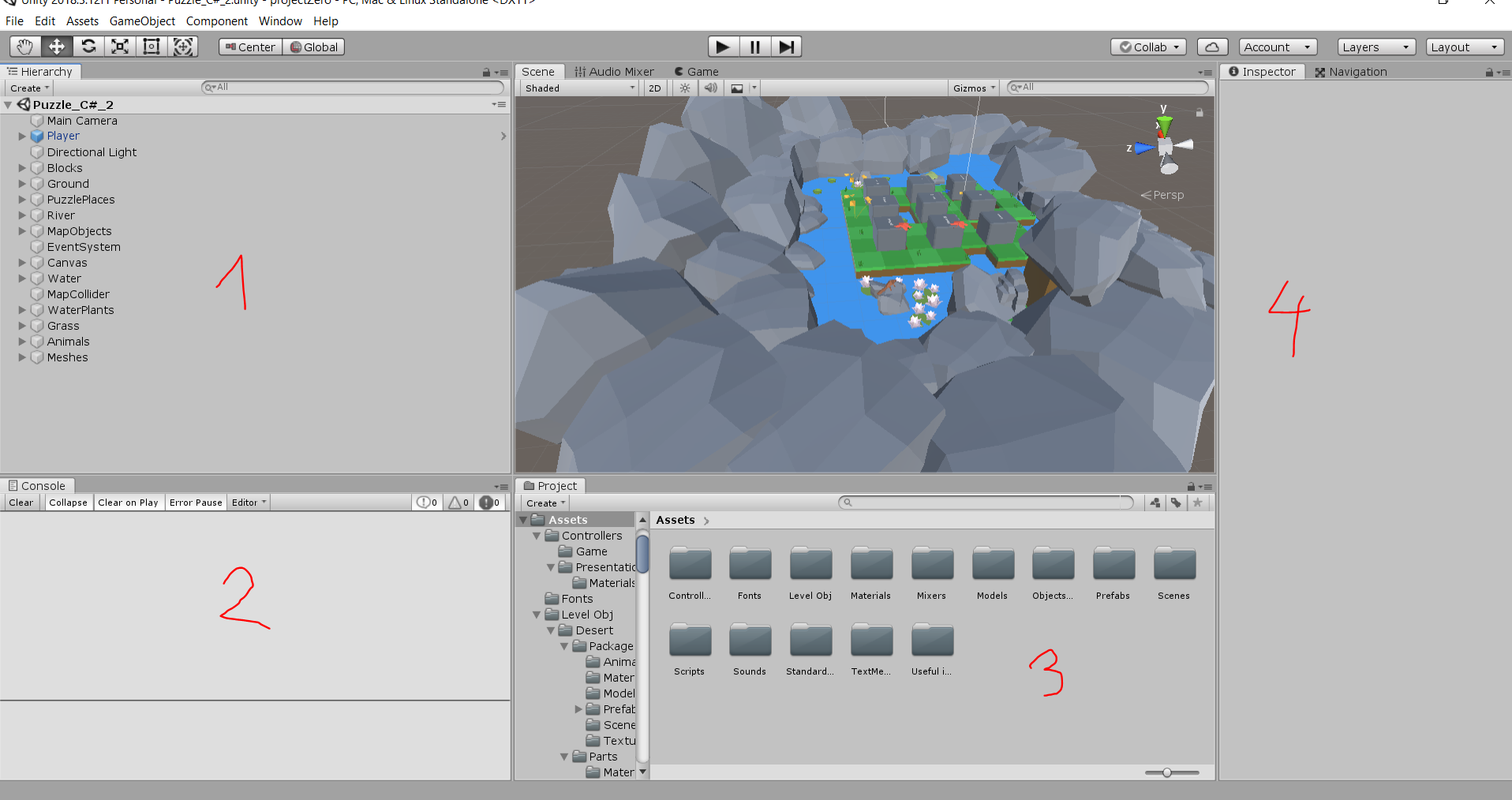Open the Window menu
The width and height of the screenshot is (1512, 800).
coord(280,21)
